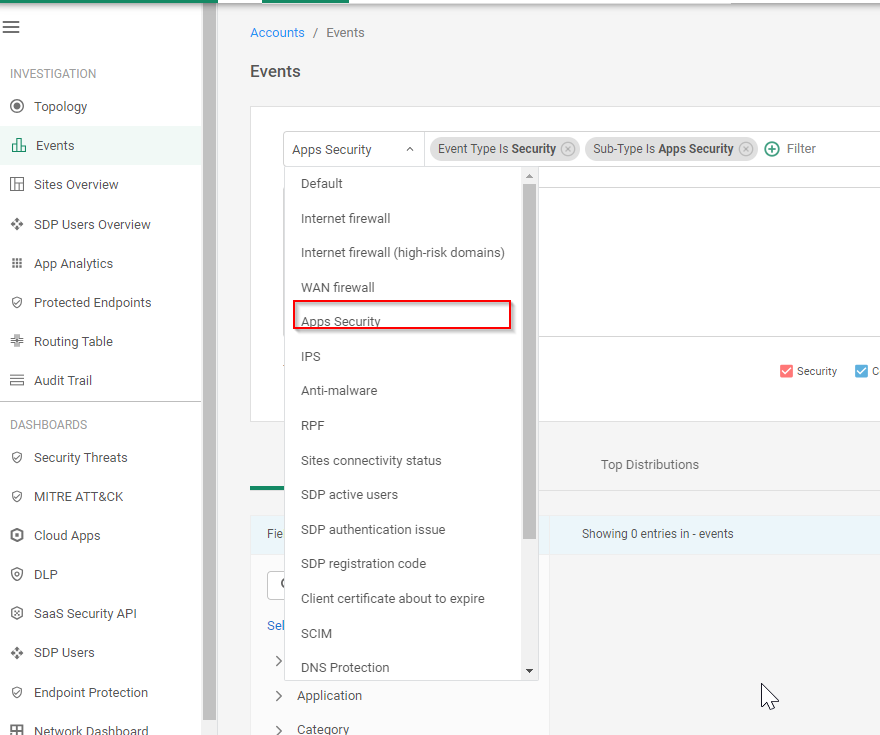This screenshot has height=735, width=880.
Task: Remove the Event Type Is Security filter
Action: pos(568,149)
